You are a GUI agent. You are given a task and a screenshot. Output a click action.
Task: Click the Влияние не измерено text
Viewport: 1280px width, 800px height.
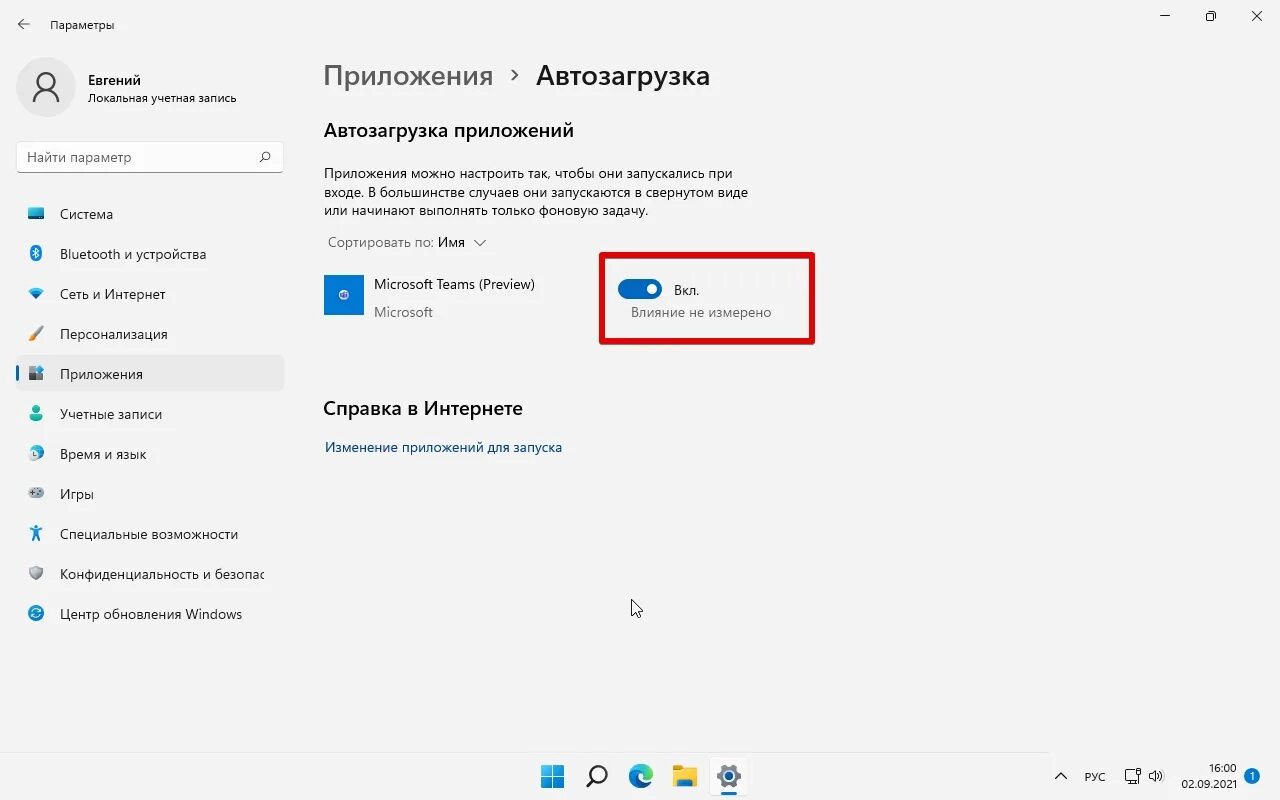(701, 312)
